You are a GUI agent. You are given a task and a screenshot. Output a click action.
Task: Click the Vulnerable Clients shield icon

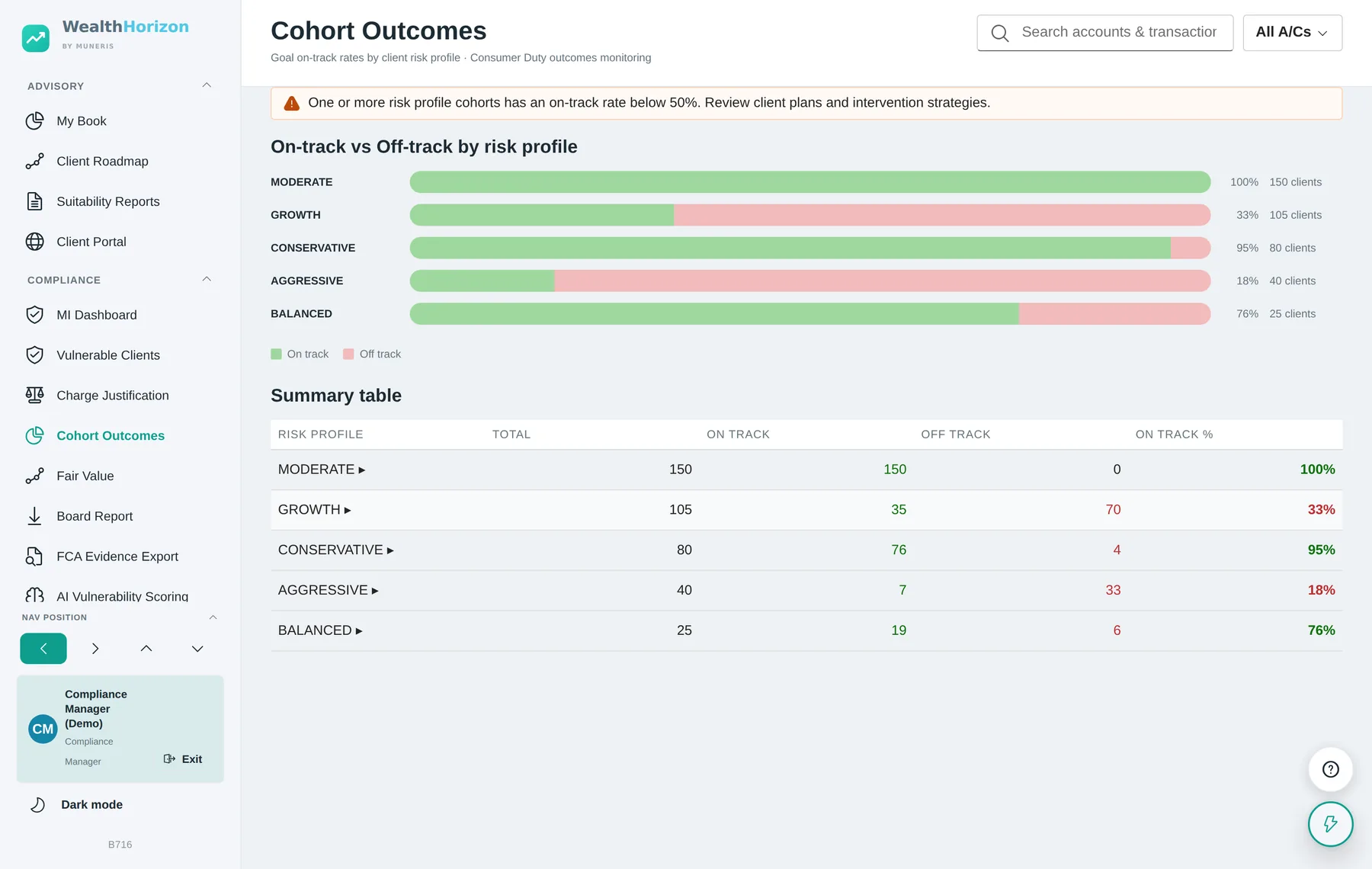pos(34,355)
